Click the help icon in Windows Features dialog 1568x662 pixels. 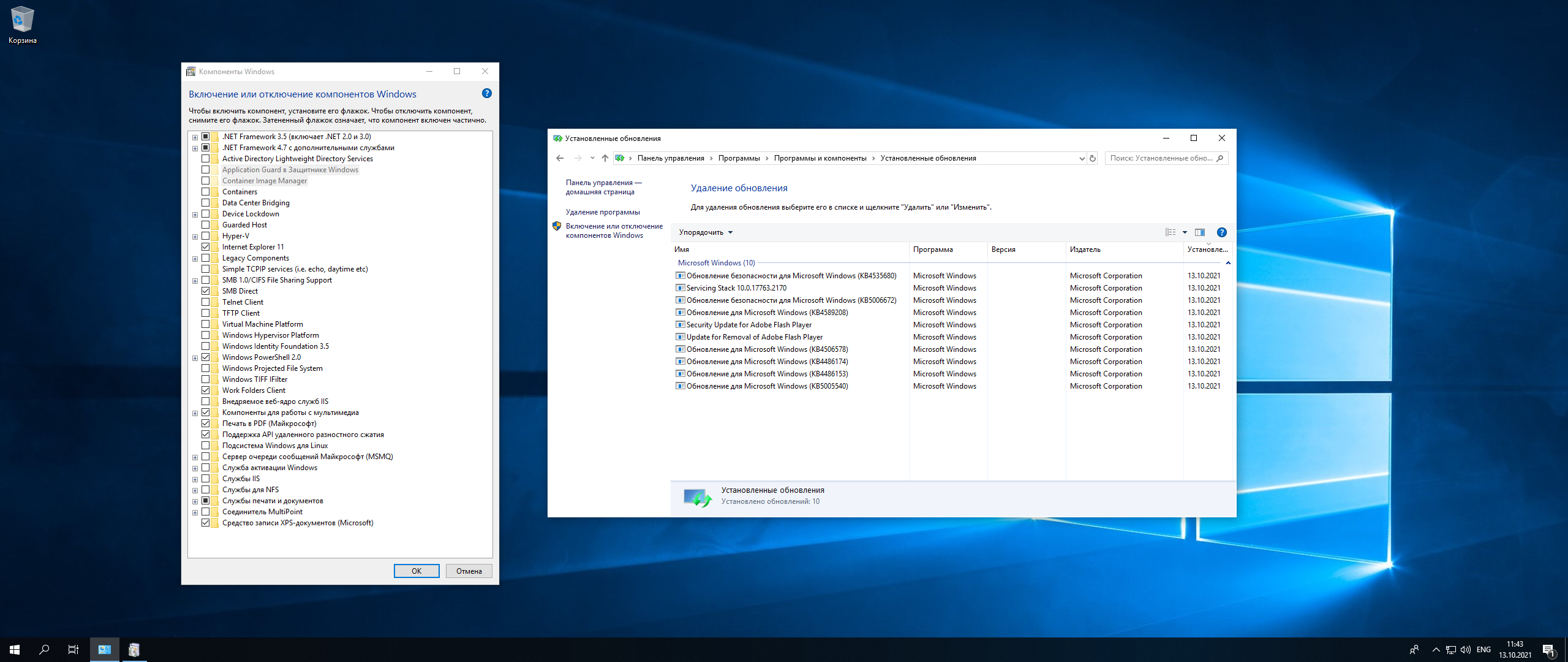pyautogui.click(x=487, y=94)
